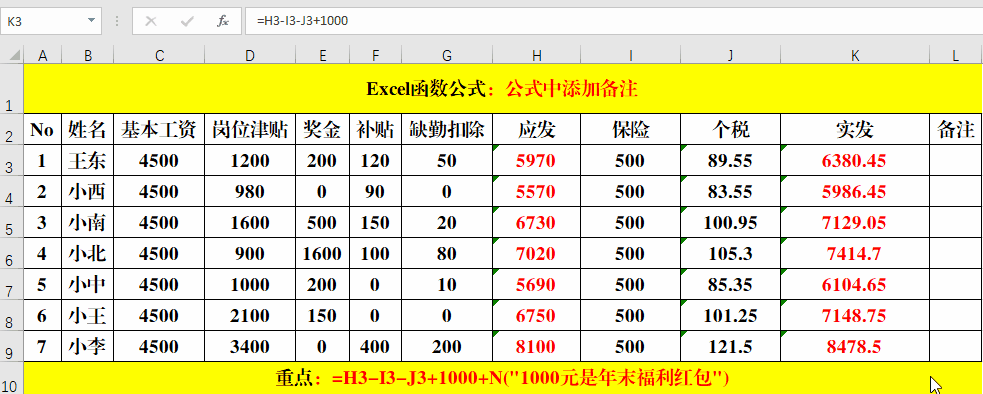Select row 10 header
This screenshot has height=394, width=983.
[12, 378]
